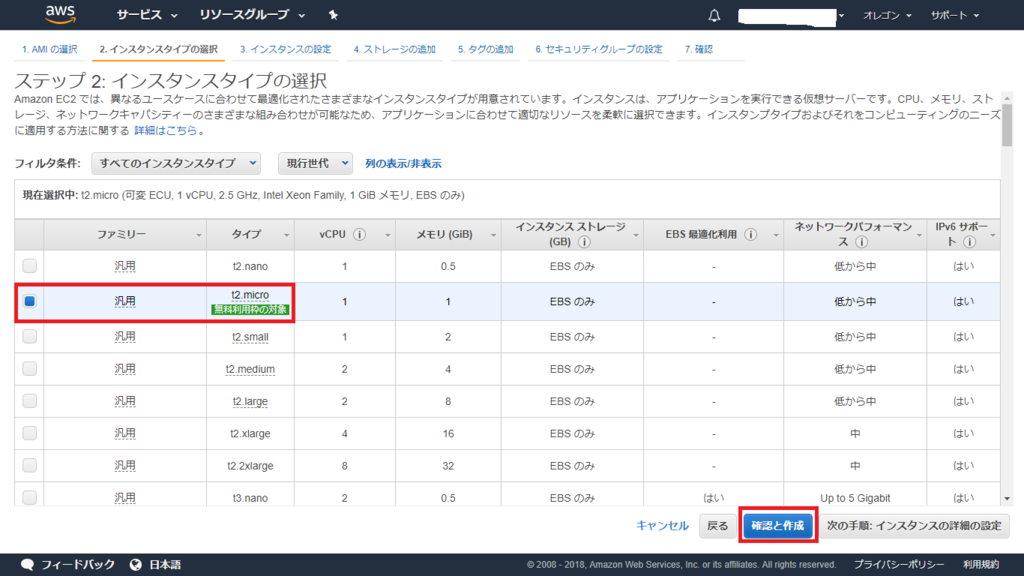Show info icon next to vCPU header

[359, 234]
